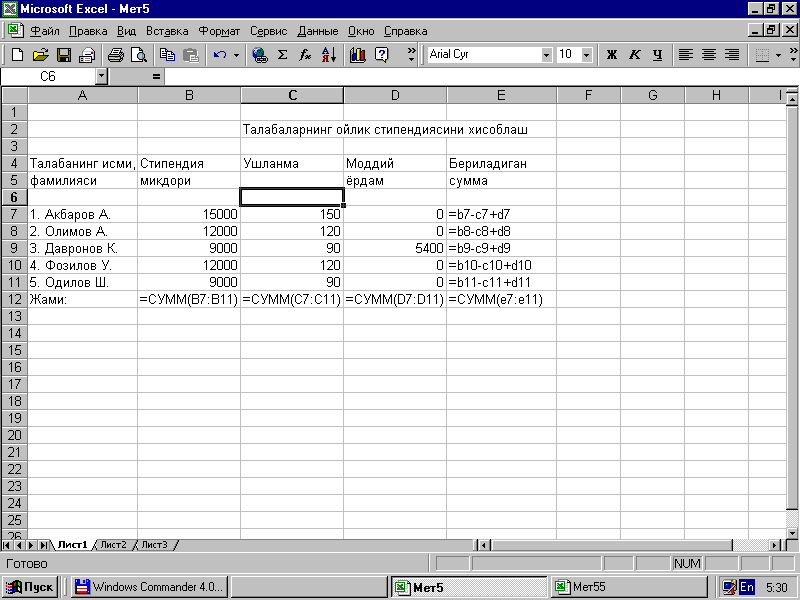Open the Вставка menu
800x600 pixels.
[x=167, y=31]
